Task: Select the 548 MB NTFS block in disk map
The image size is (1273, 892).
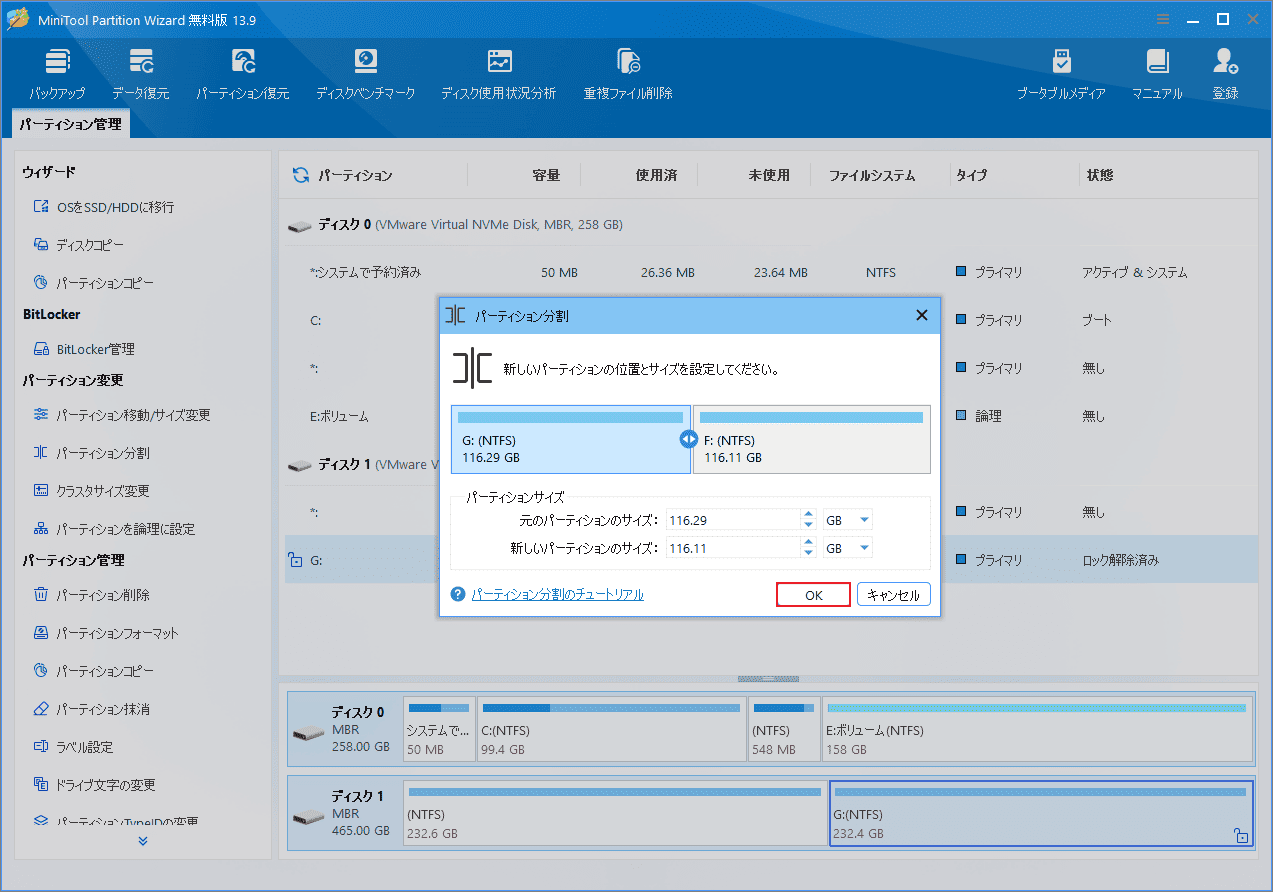Action: (x=784, y=730)
